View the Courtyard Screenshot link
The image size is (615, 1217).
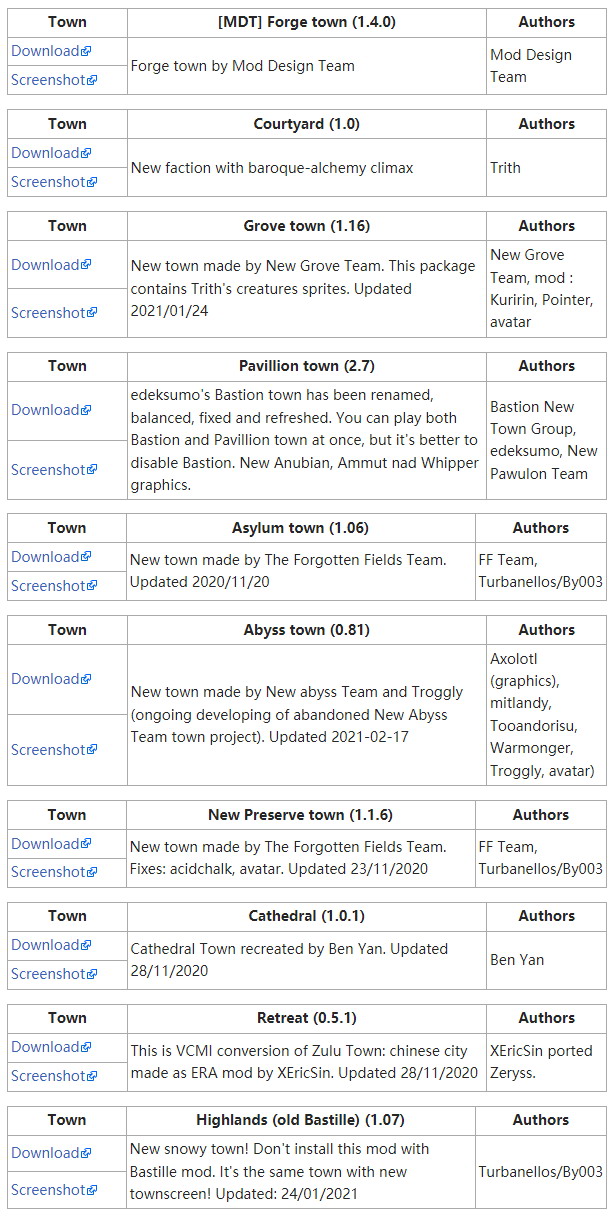tap(48, 182)
